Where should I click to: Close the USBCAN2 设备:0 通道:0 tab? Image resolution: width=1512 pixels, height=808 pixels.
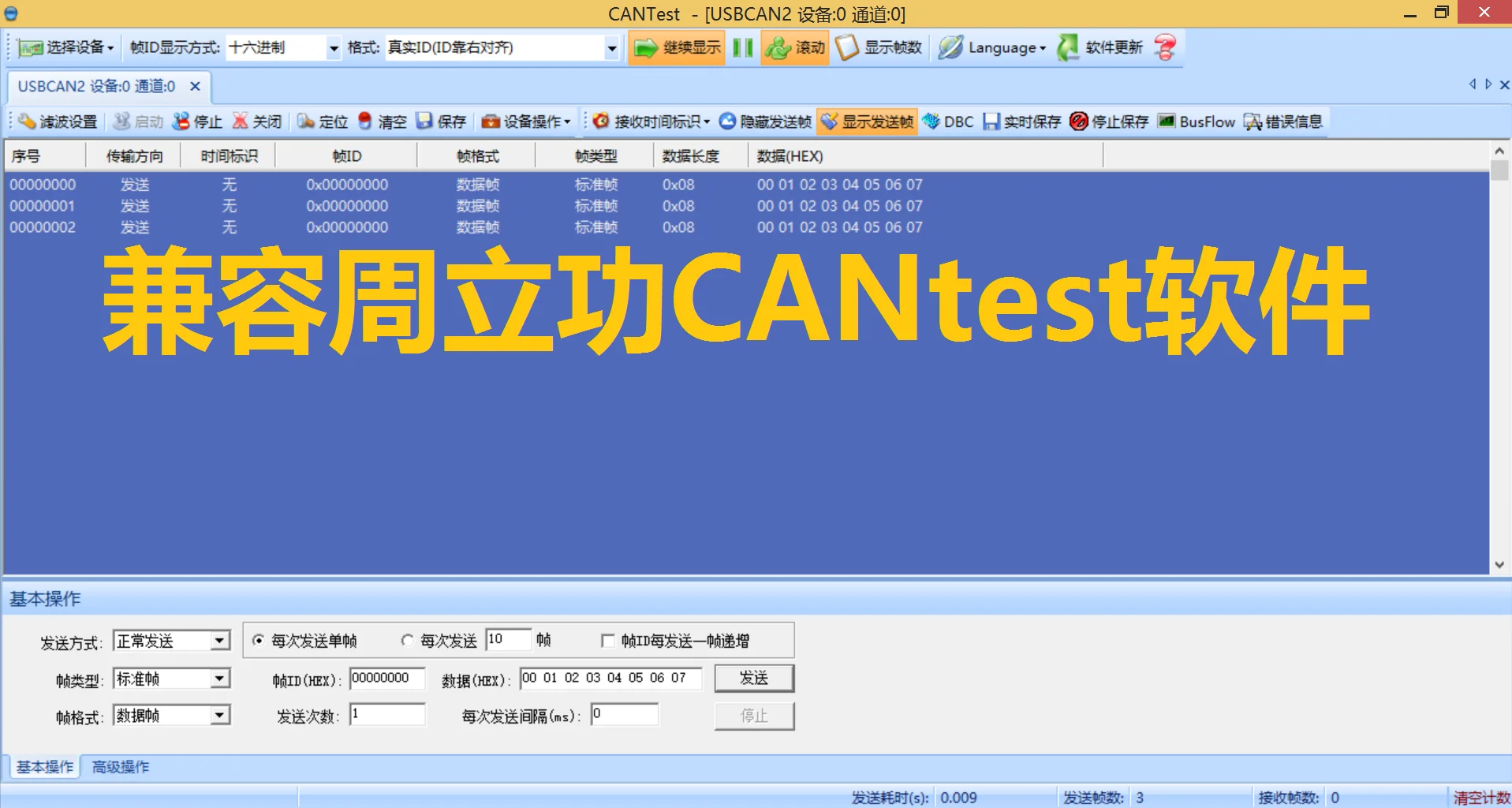click(x=195, y=86)
